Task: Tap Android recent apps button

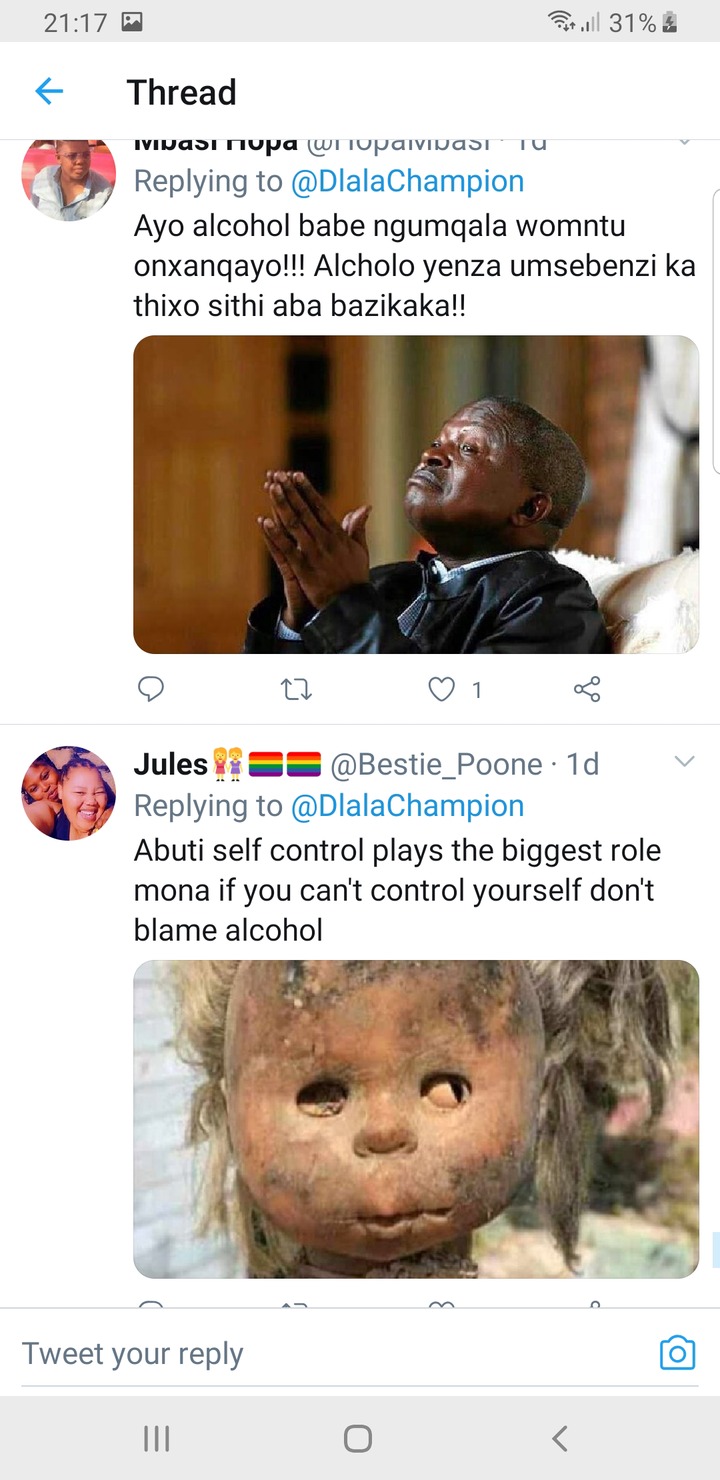Action: click(x=156, y=1438)
